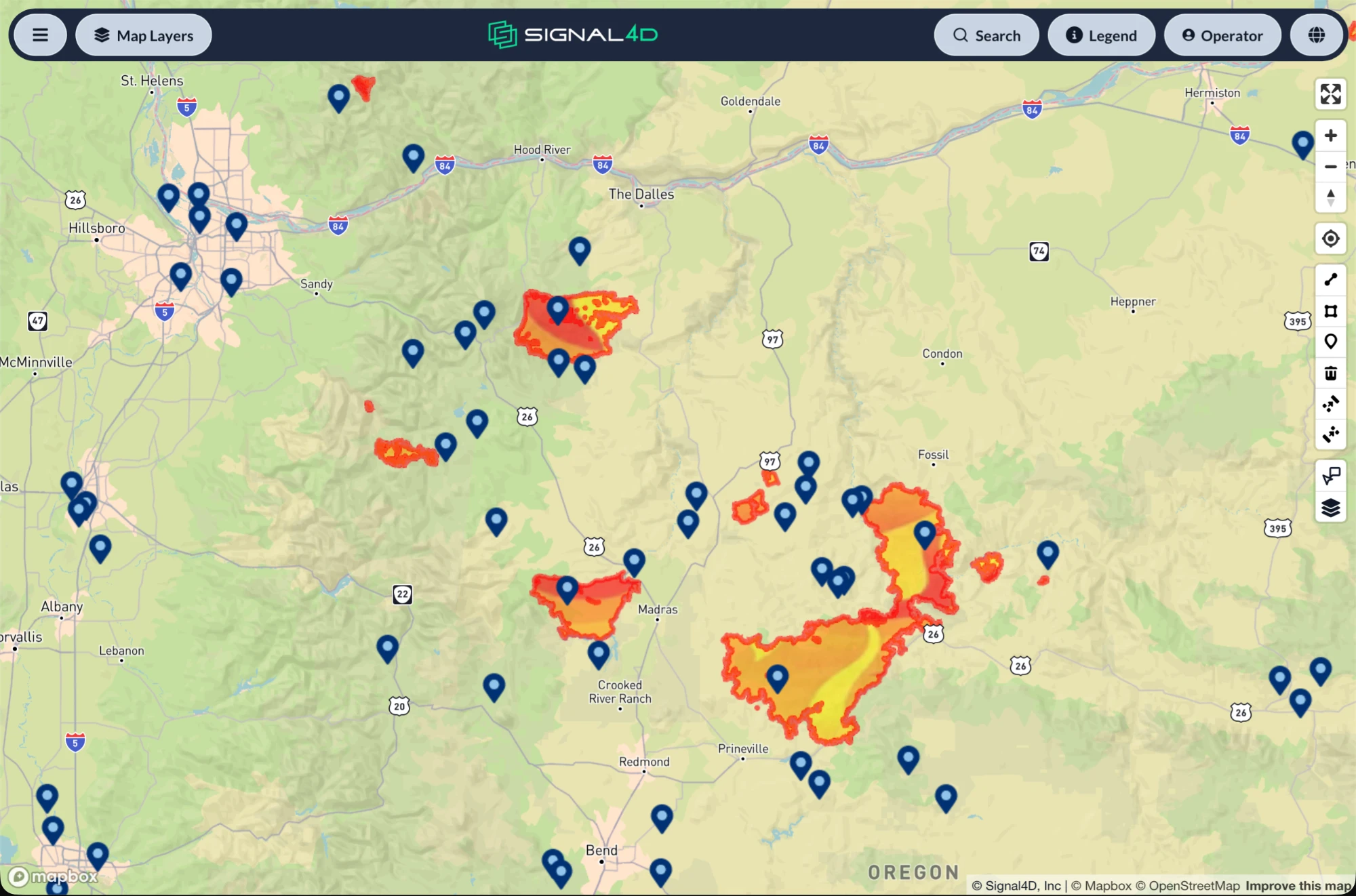This screenshot has width=1356, height=896.
Task: Open the Mapbox attribution link
Action: [x=1101, y=886]
